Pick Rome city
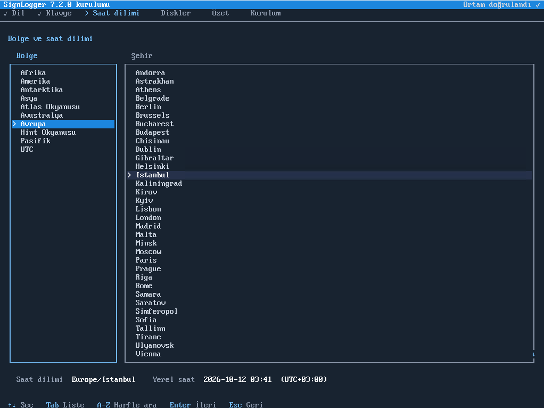Screen dimensions: 544x408 (330, 286)
